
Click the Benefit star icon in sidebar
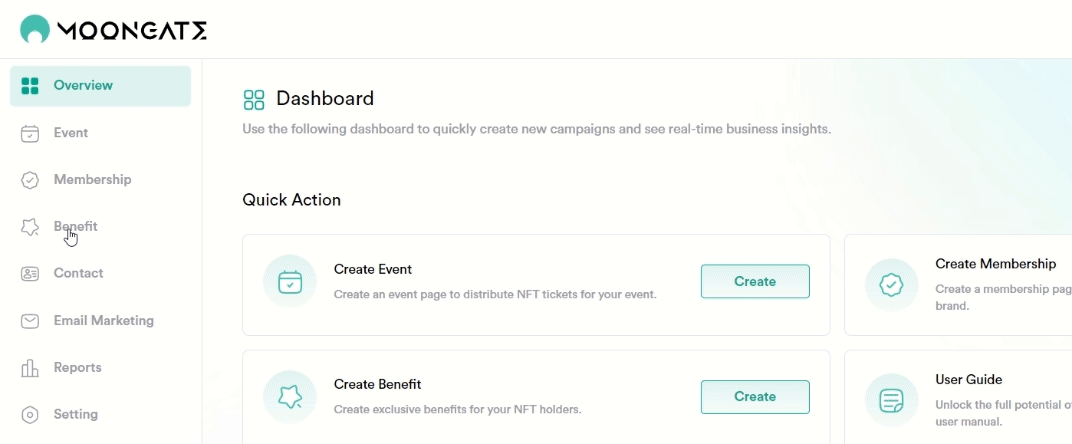[30, 227]
